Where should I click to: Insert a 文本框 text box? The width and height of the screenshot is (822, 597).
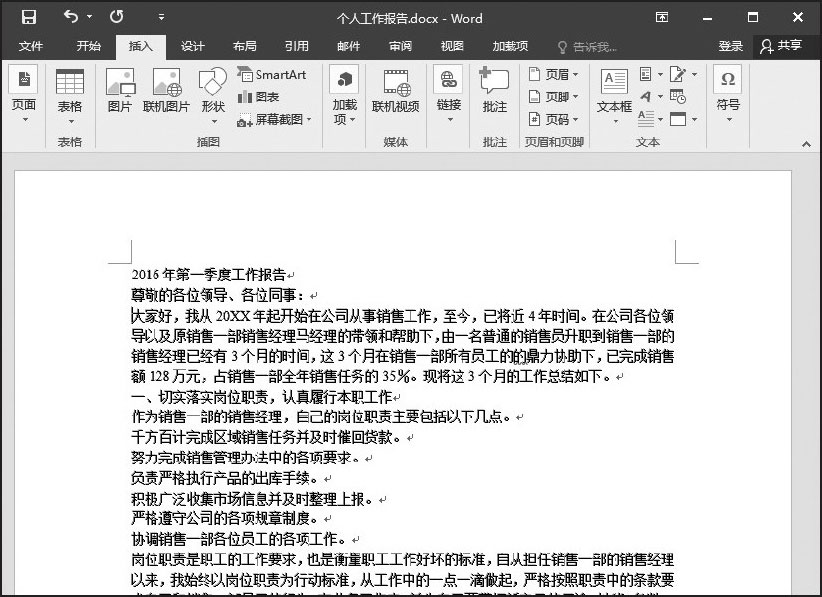click(x=614, y=90)
